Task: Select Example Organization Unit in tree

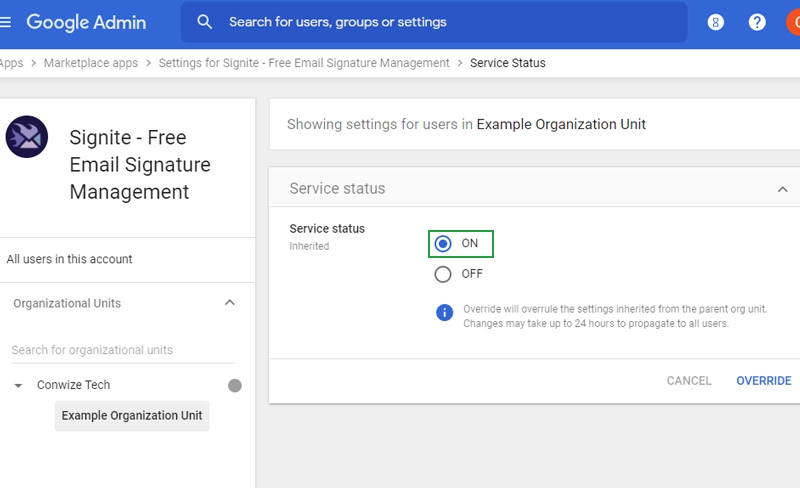Action: [x=132, y=416]
